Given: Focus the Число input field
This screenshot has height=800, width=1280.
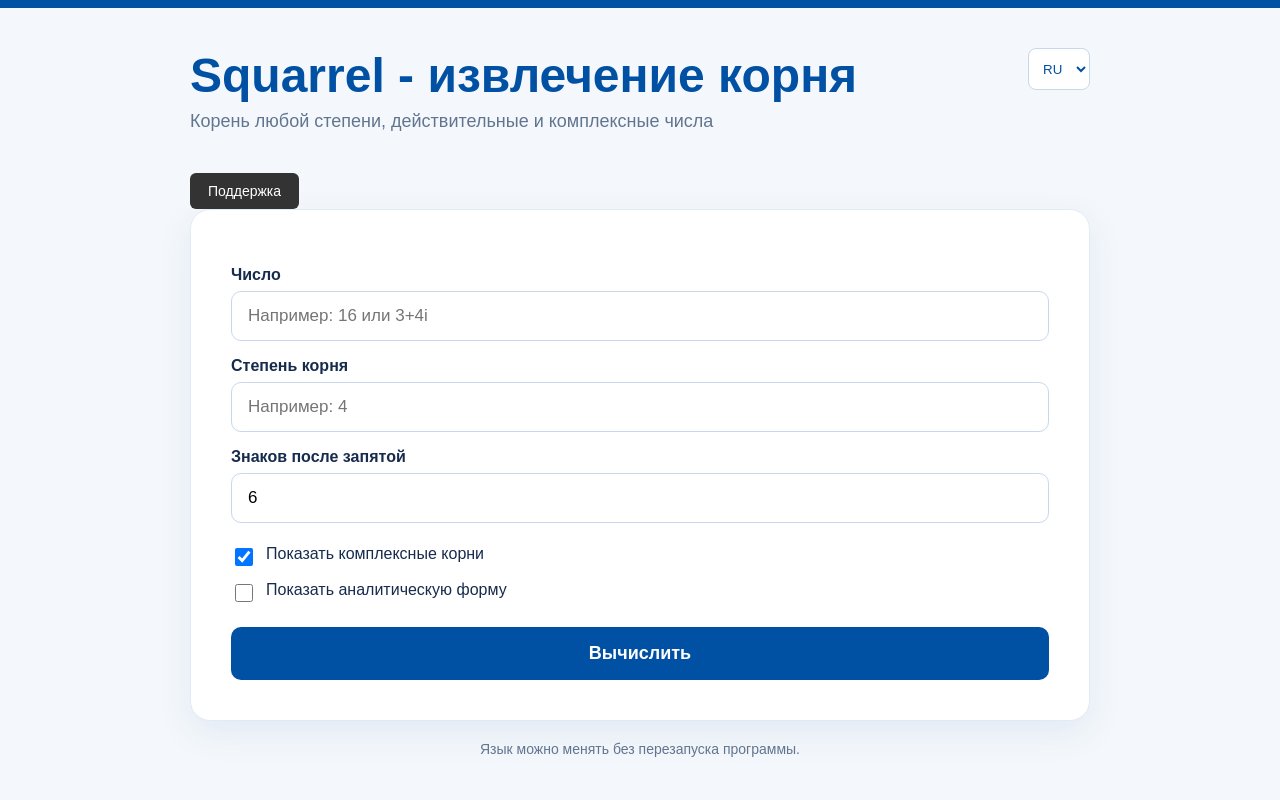Looking at the screenshot, I should pyautogui.click(x=640, y=316).
